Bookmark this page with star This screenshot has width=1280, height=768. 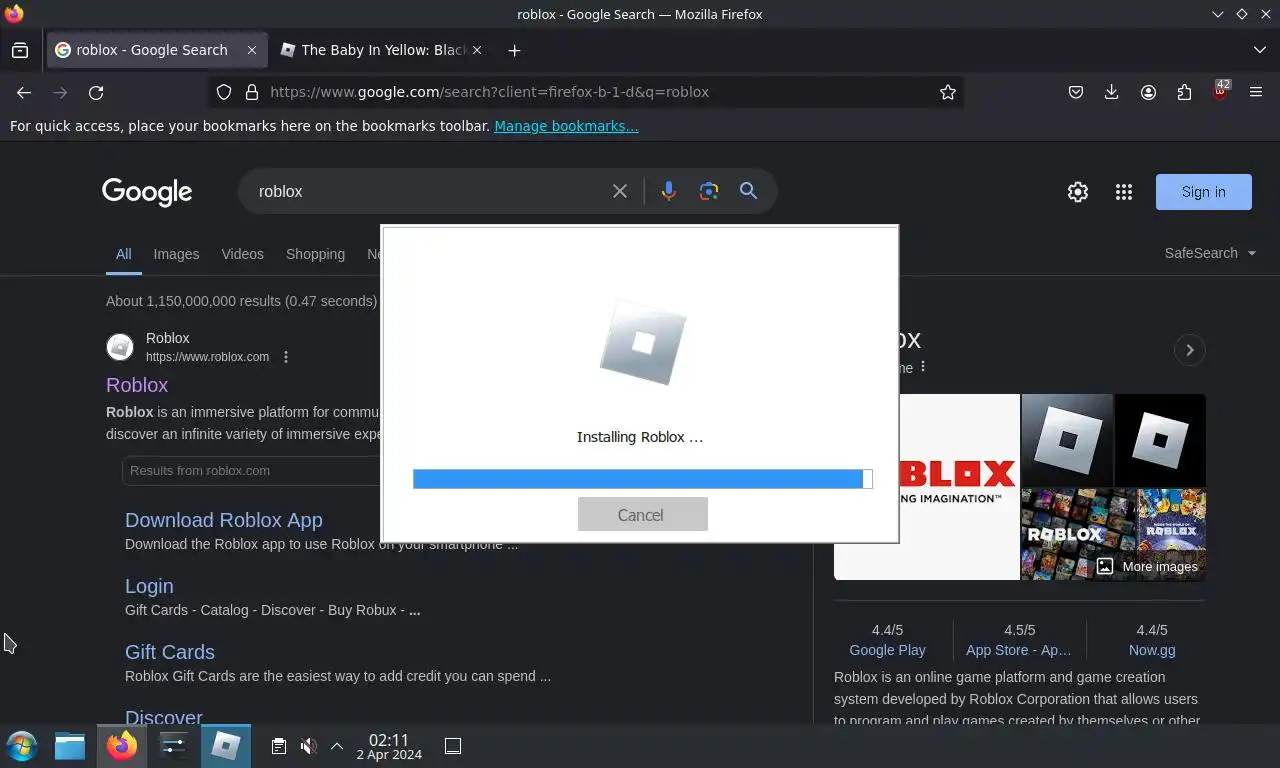click(947, 92)
